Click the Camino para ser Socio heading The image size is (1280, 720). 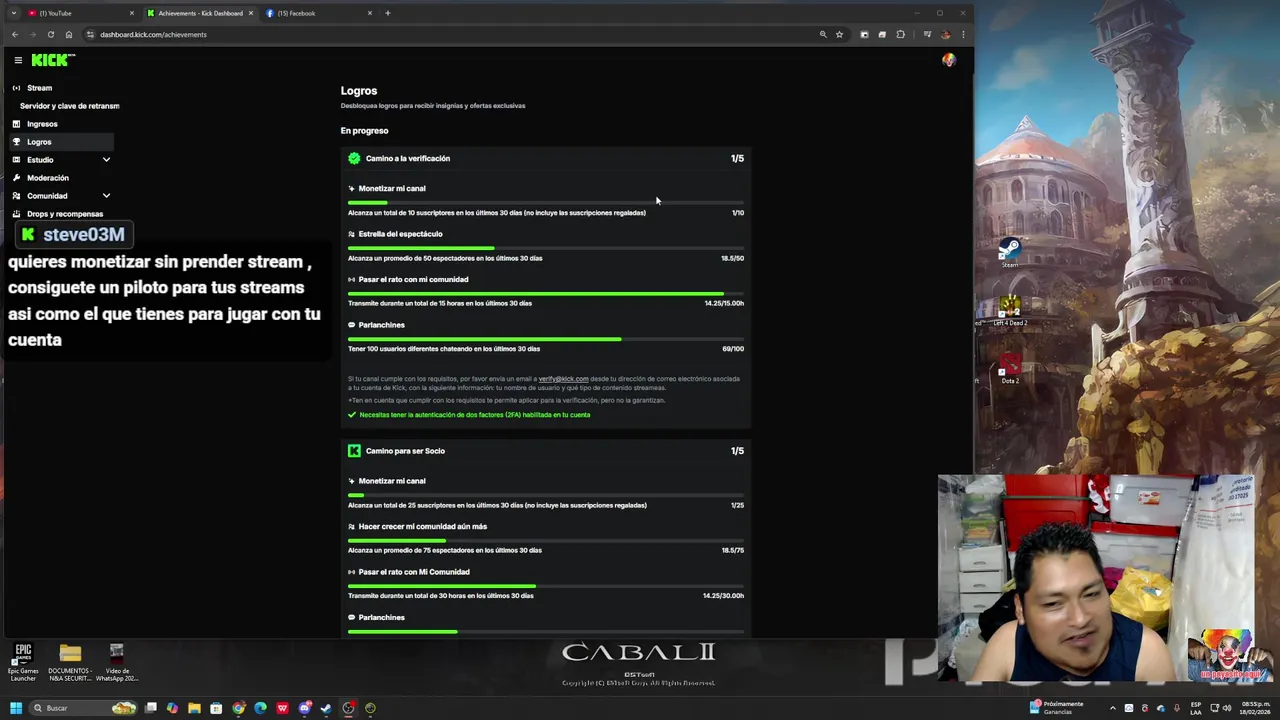(x=405, y=451)
